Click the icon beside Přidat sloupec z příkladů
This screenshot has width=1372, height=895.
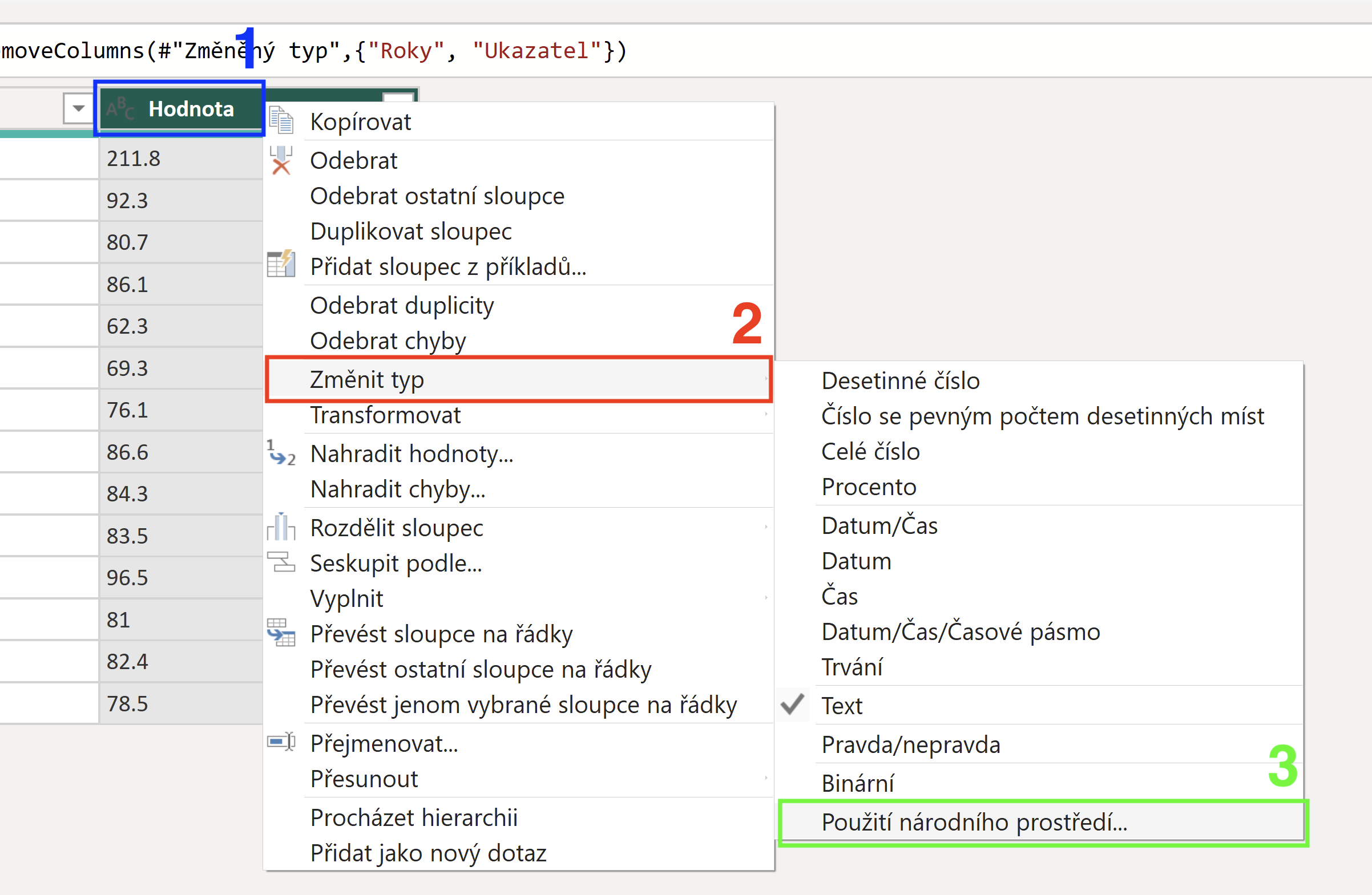click(x=281, y=264)
